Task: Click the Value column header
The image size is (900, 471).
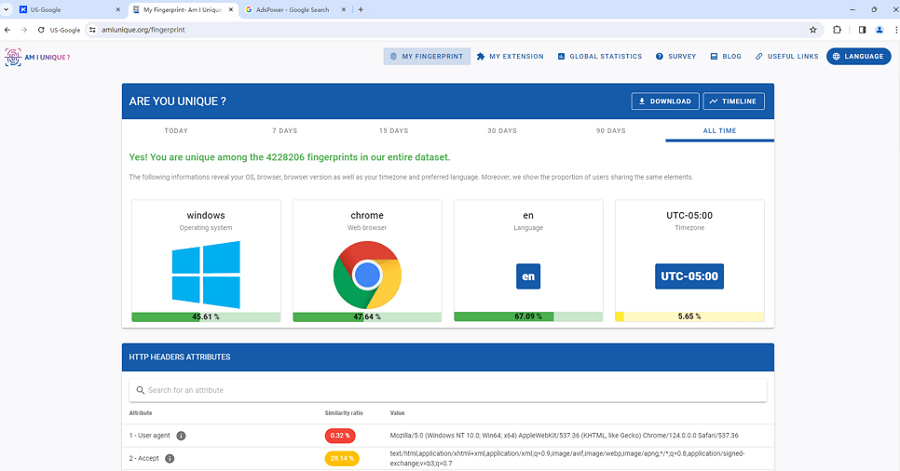Action: (397, 413)
